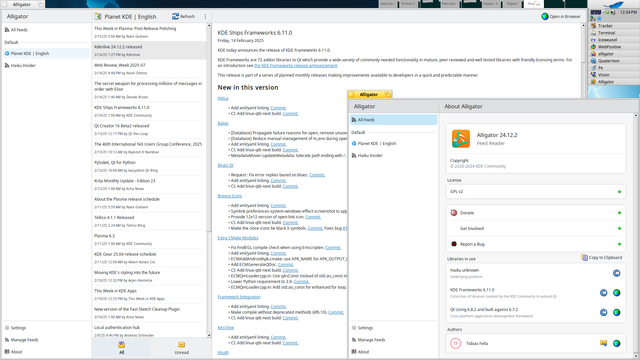This screenshot has height=360, width=640.
Task: Refresh the Planet KDE feed
Action: tap(183, 16)
